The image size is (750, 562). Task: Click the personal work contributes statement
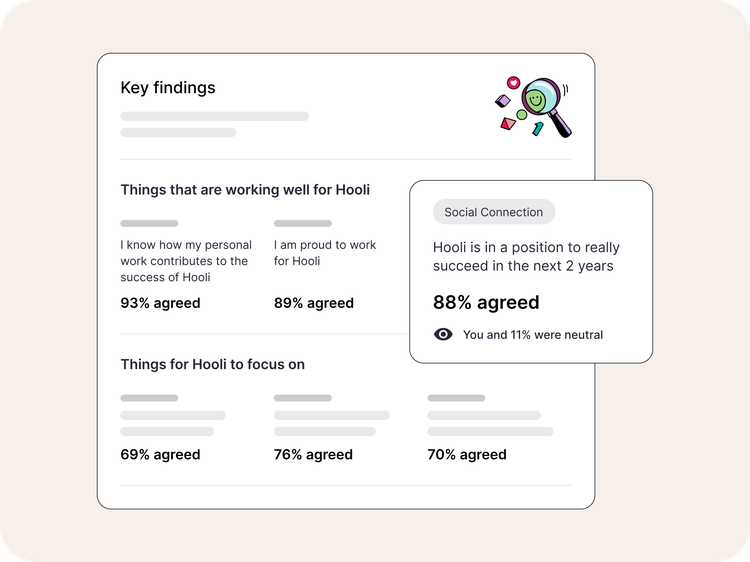coord(185,261)
